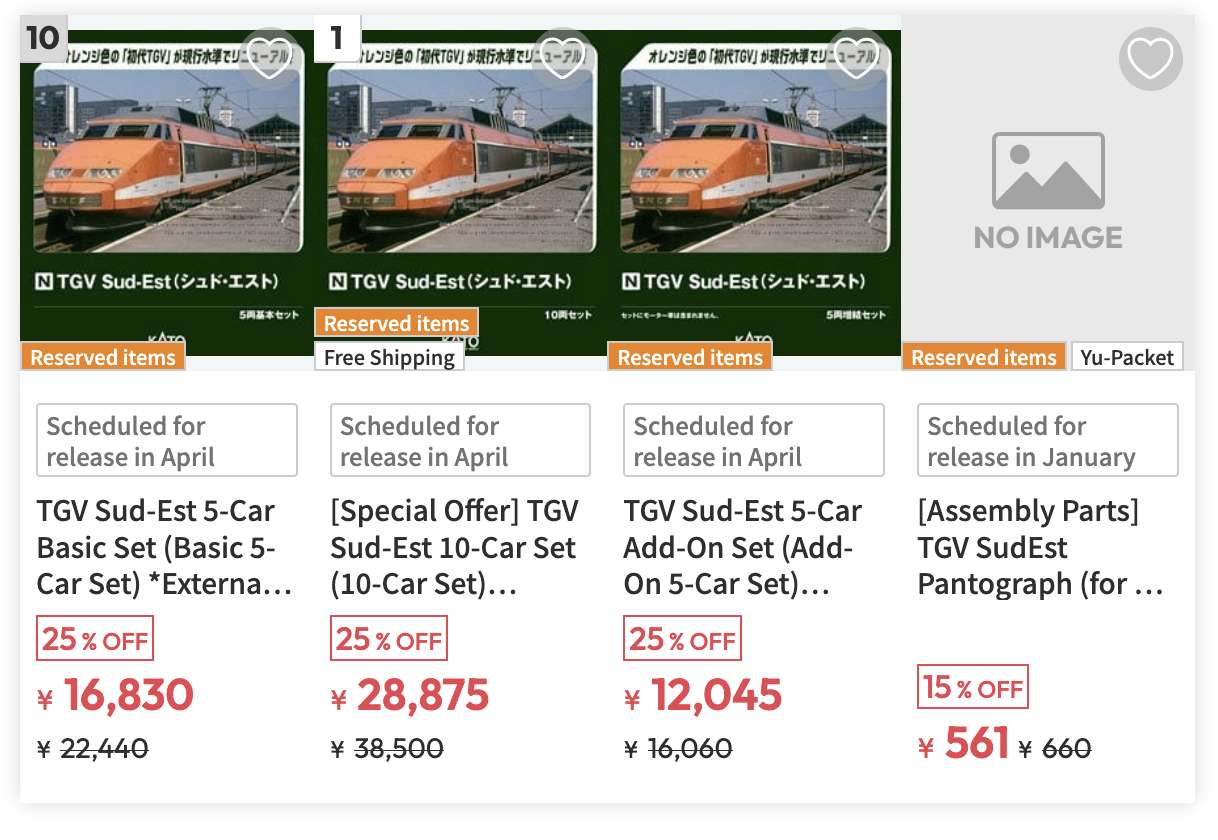Click the NO IMAGE placeholder picture

[1048, 190]
